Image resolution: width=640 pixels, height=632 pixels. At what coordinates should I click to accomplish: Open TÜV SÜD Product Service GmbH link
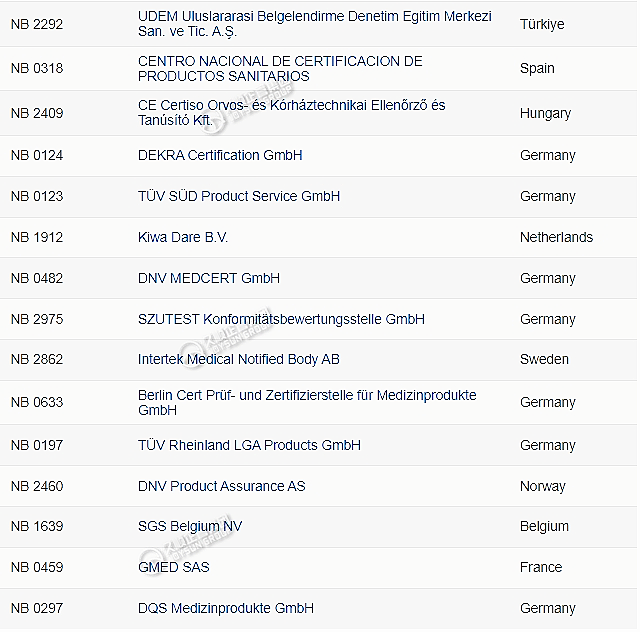(239, 196)
